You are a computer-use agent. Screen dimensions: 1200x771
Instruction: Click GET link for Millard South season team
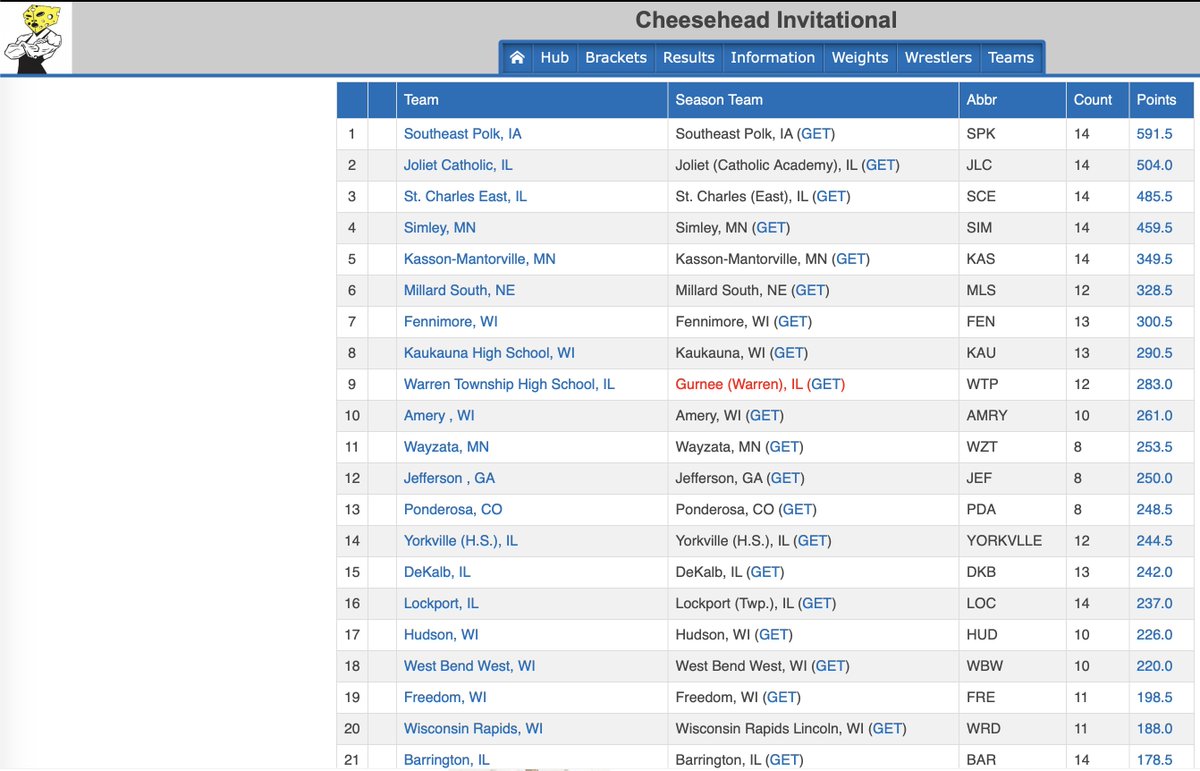point(810,290)
